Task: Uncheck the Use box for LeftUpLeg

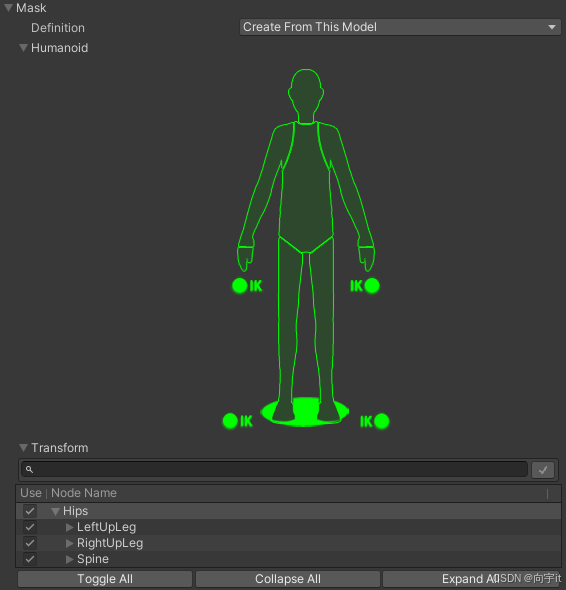Action: pos(30,527)
